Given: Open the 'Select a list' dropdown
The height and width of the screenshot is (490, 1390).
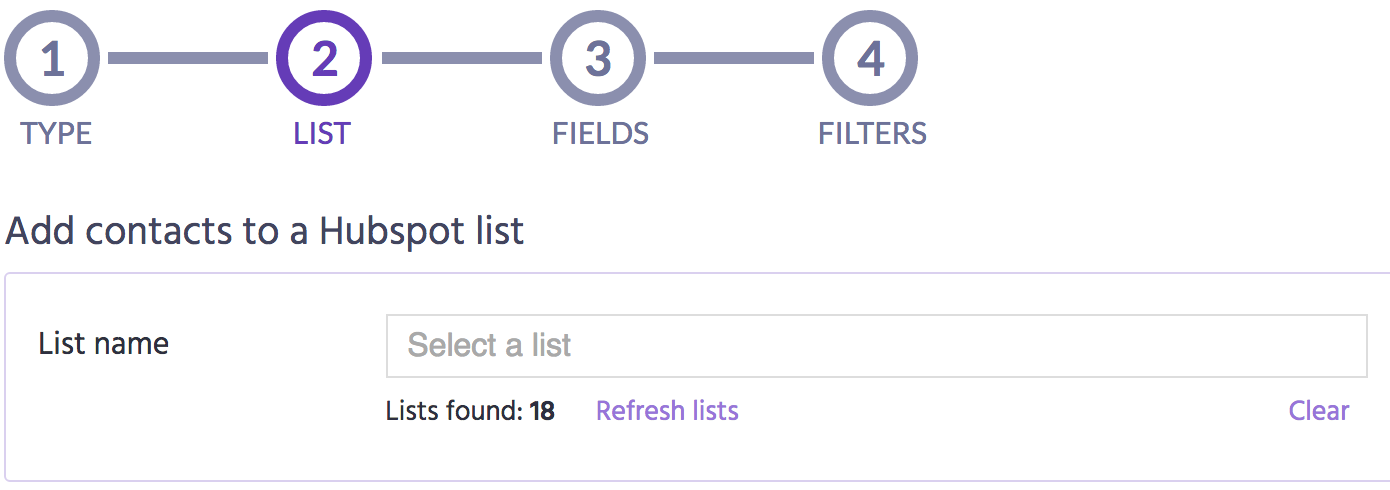Looking at the screenshot, I should tap(876, 346).
